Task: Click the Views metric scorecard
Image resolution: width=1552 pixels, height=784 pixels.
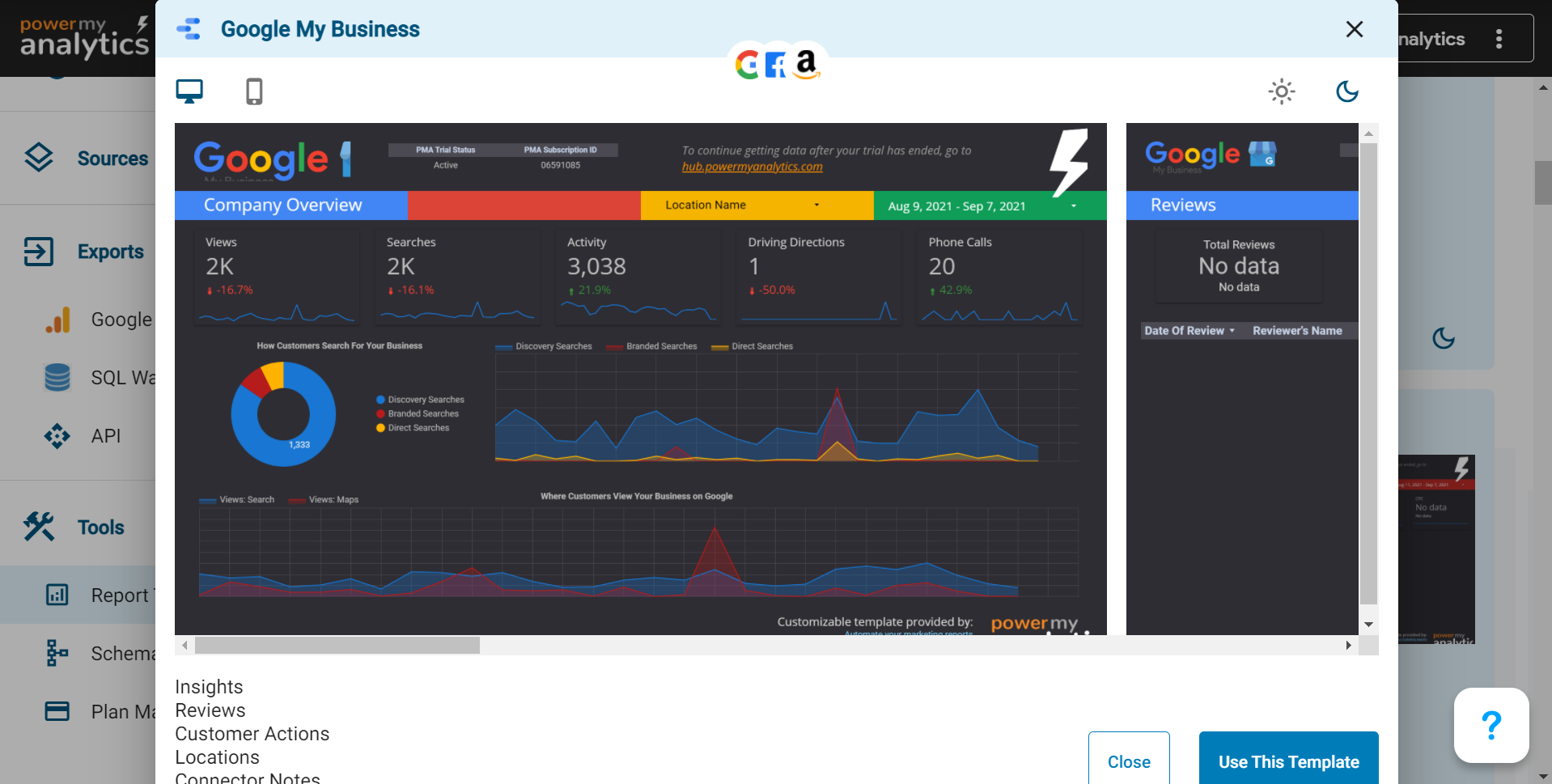Action: [276, 277]
